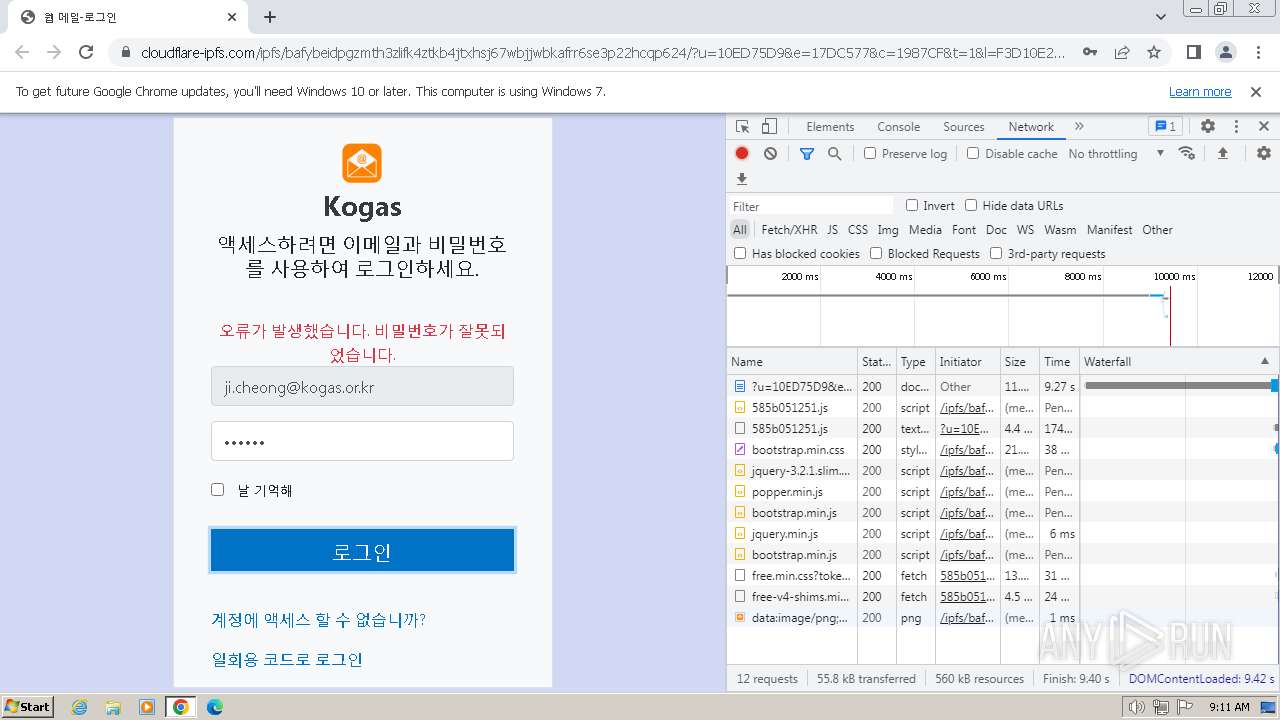1280x720 pixels.
Task: Filter requests by Fetch/XHR
Action: click(789, 230)
